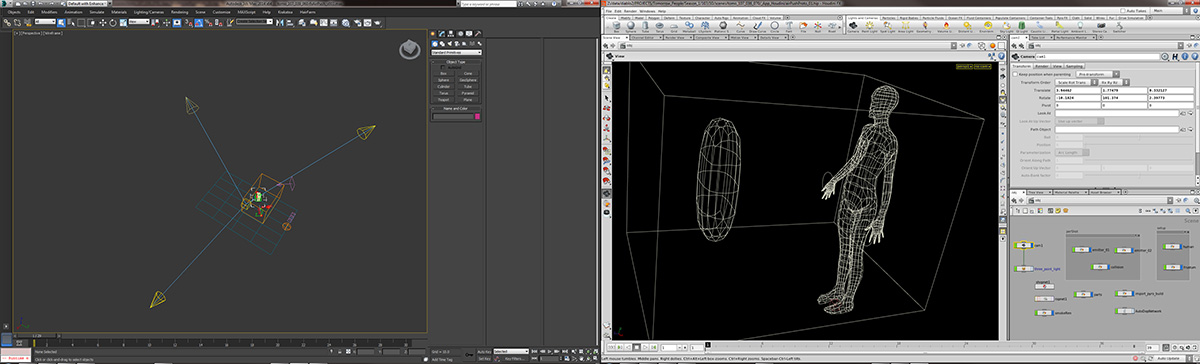Image resolution: width=1200 pixels, height=364 pixels.
Task: Create a Plane primitive in 3ds Max
Action: (467, 100)
